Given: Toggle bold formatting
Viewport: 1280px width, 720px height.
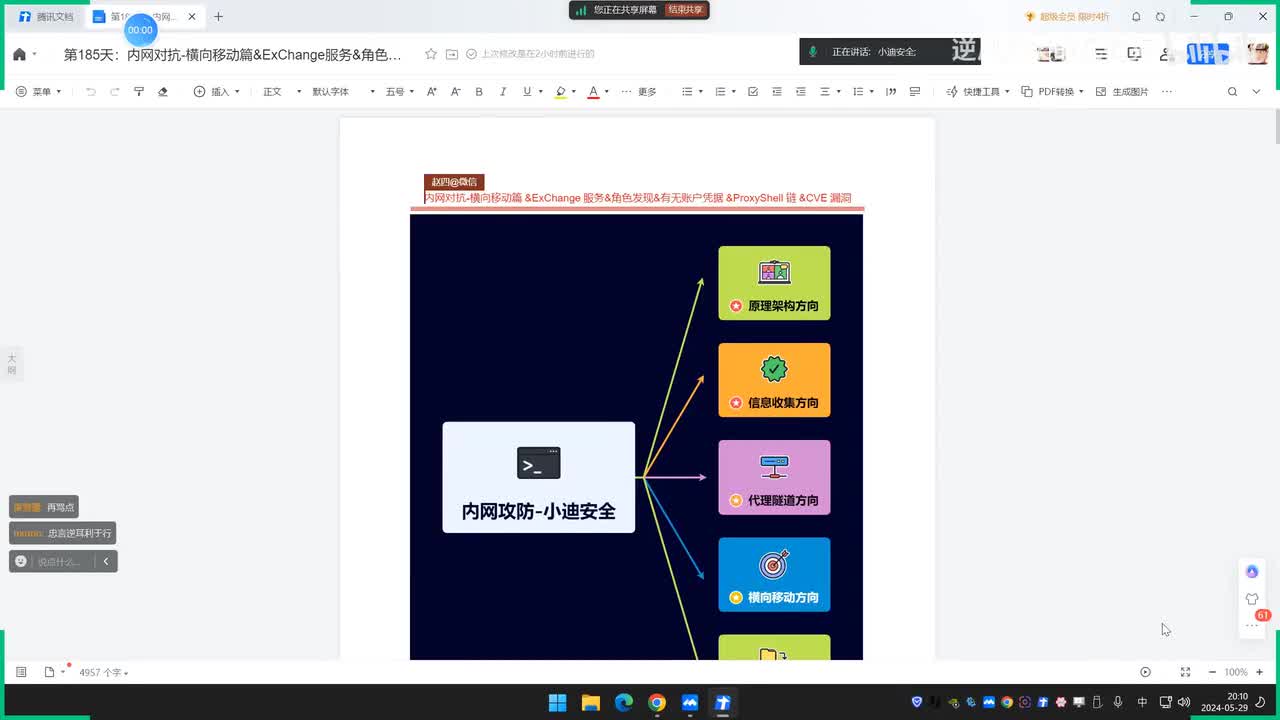Looking at the screenshot, I should 479,91.
